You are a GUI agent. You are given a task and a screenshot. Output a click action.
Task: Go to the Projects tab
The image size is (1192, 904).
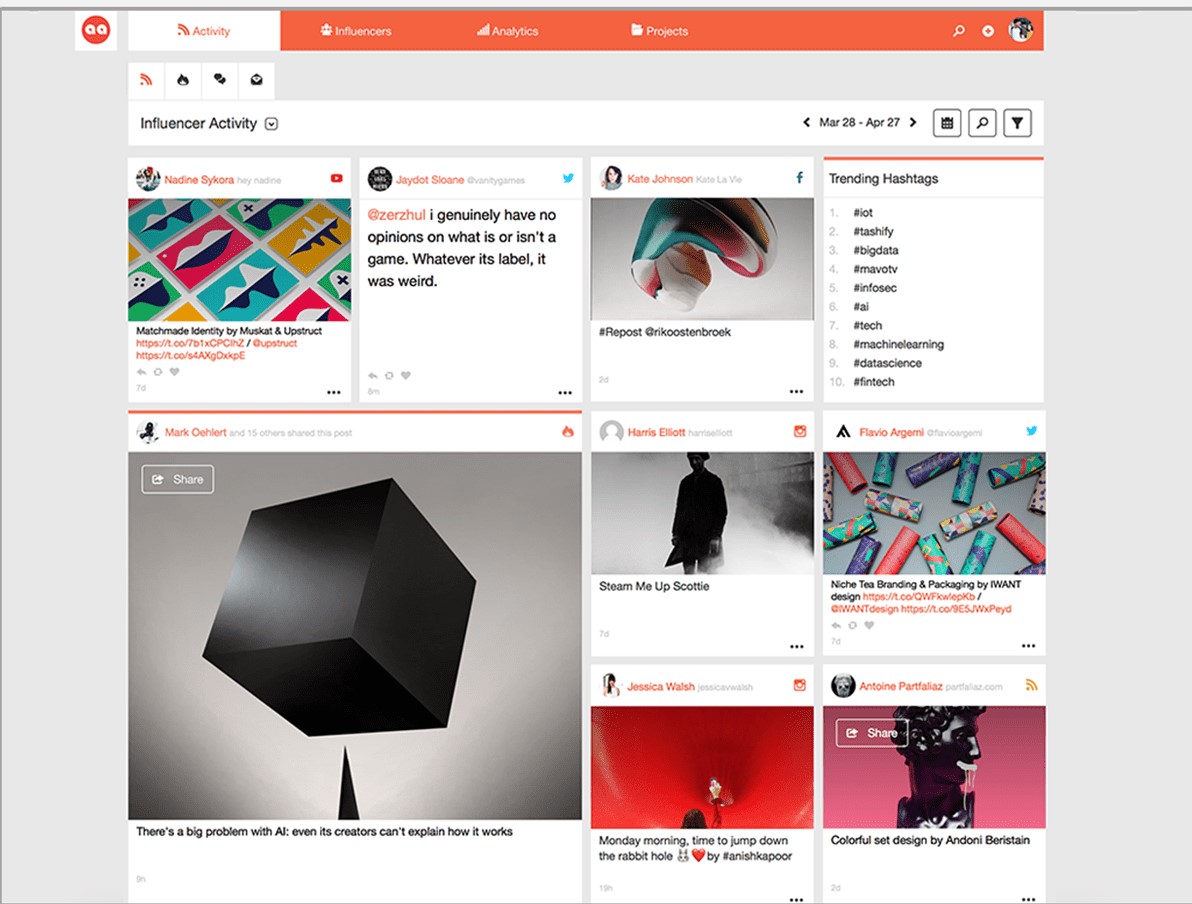coord(659,31)
